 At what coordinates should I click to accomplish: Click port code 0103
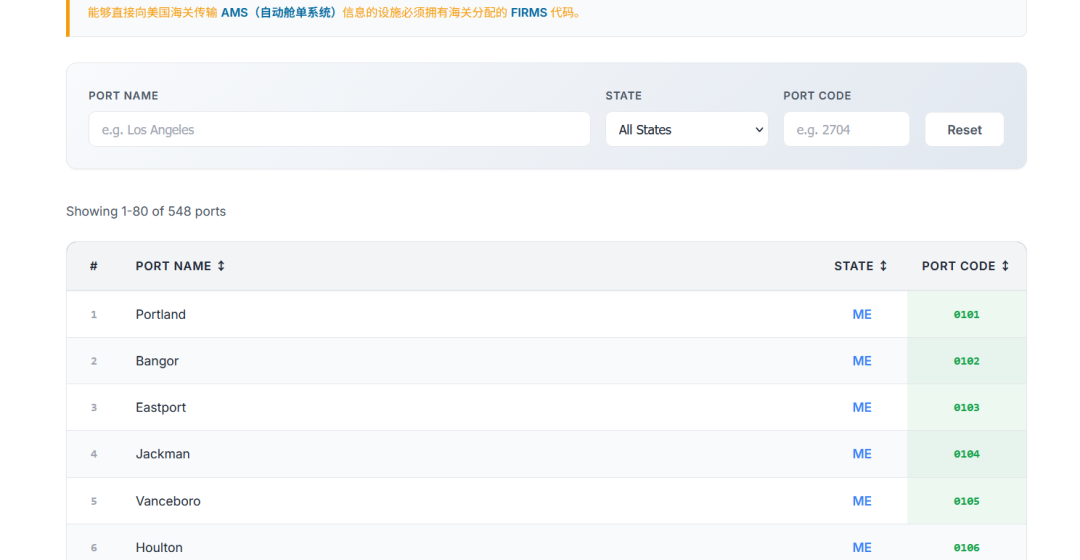pos(966,407)
